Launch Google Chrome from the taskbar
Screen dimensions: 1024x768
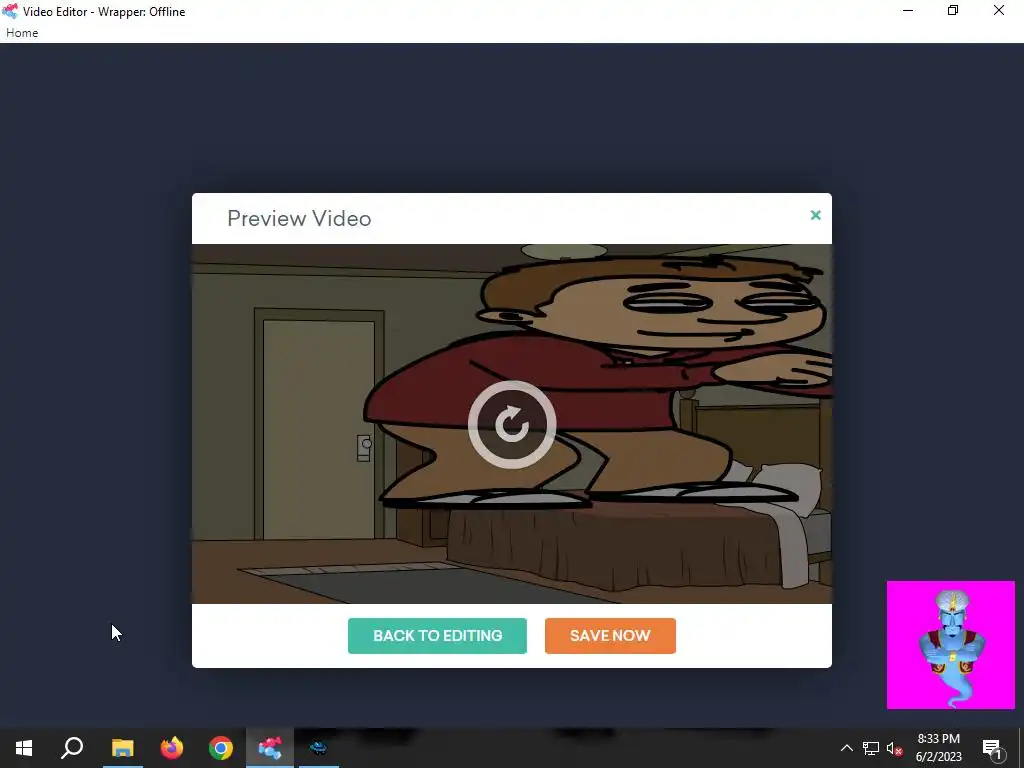coord(221,748)
